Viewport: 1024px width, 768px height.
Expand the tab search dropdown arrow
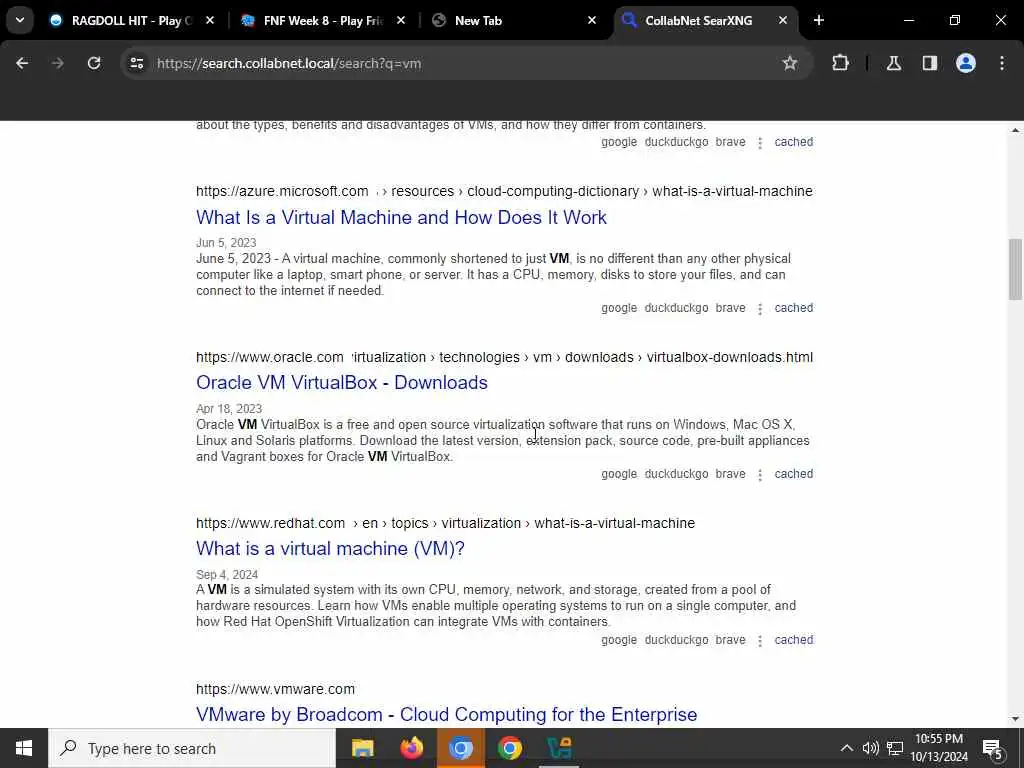coord(20,20)
